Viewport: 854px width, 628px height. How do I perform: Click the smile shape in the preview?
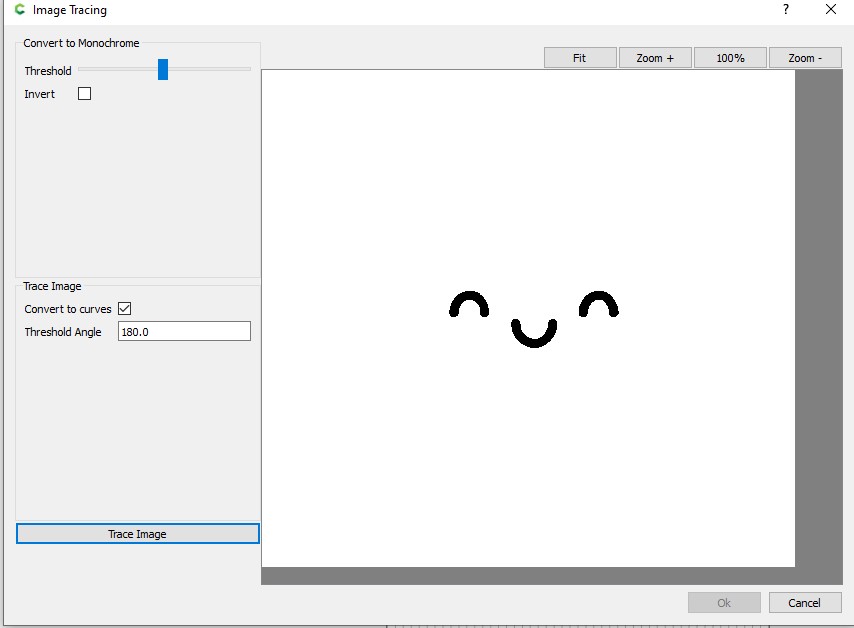(534, 341)
